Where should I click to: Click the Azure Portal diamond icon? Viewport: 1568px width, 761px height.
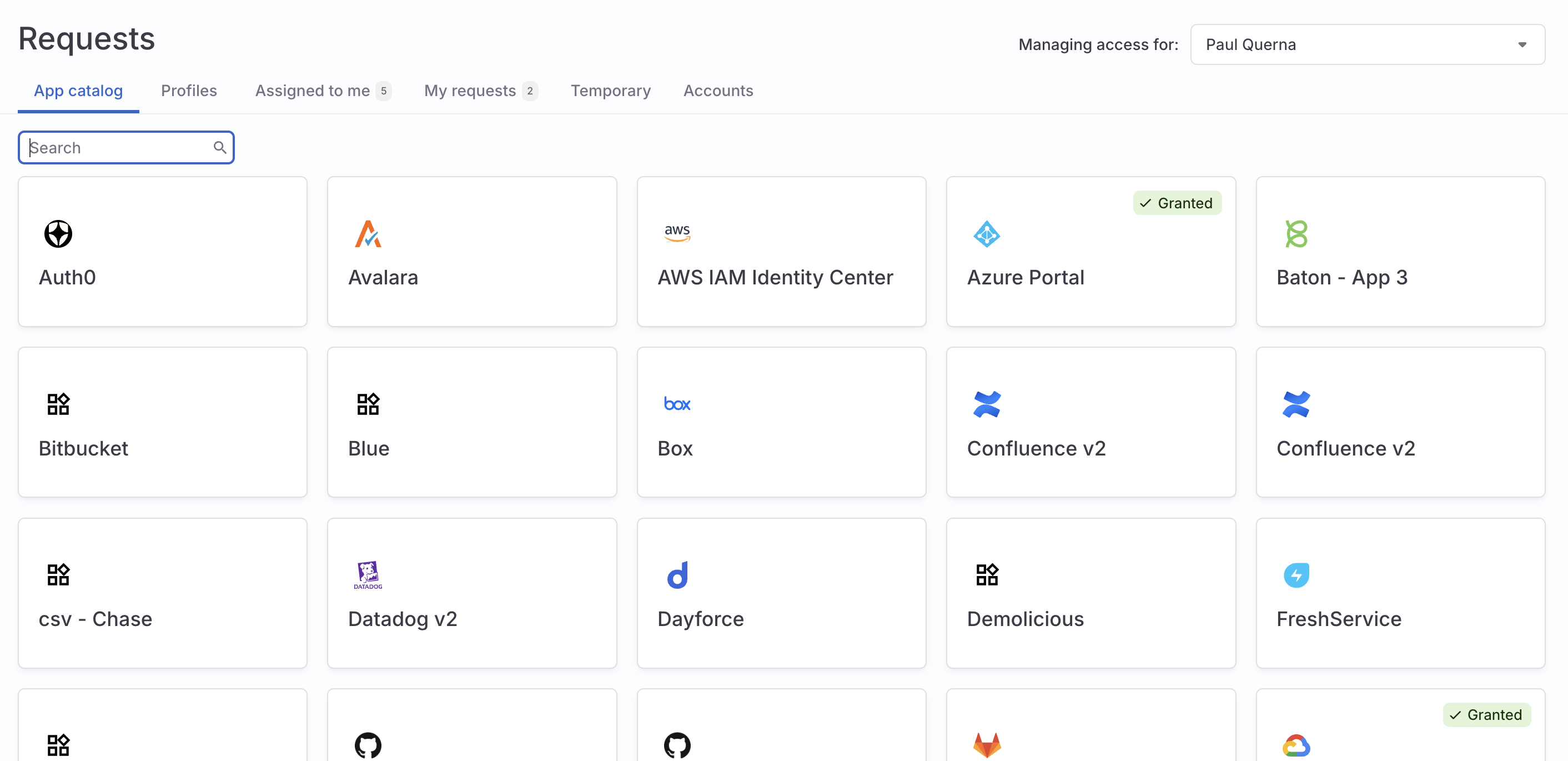click(x=986, y=234)
